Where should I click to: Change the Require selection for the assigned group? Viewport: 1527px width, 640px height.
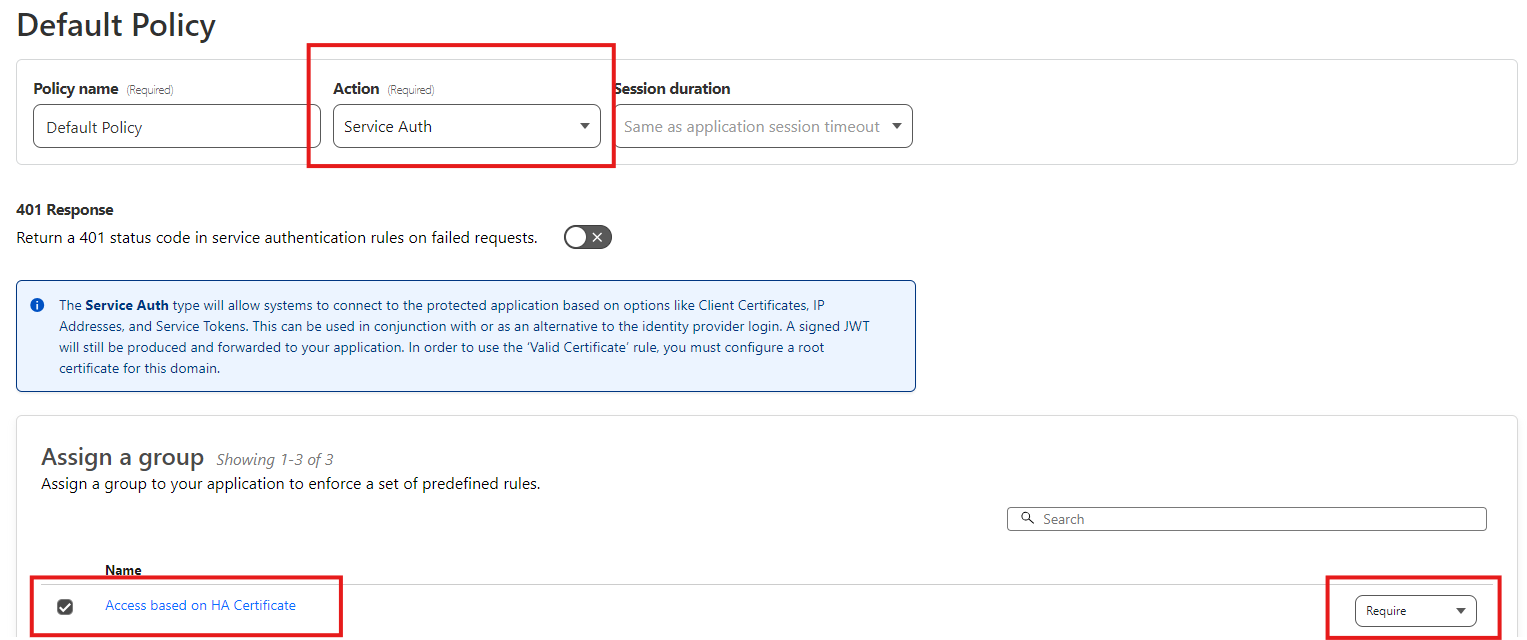[1416, 610]
